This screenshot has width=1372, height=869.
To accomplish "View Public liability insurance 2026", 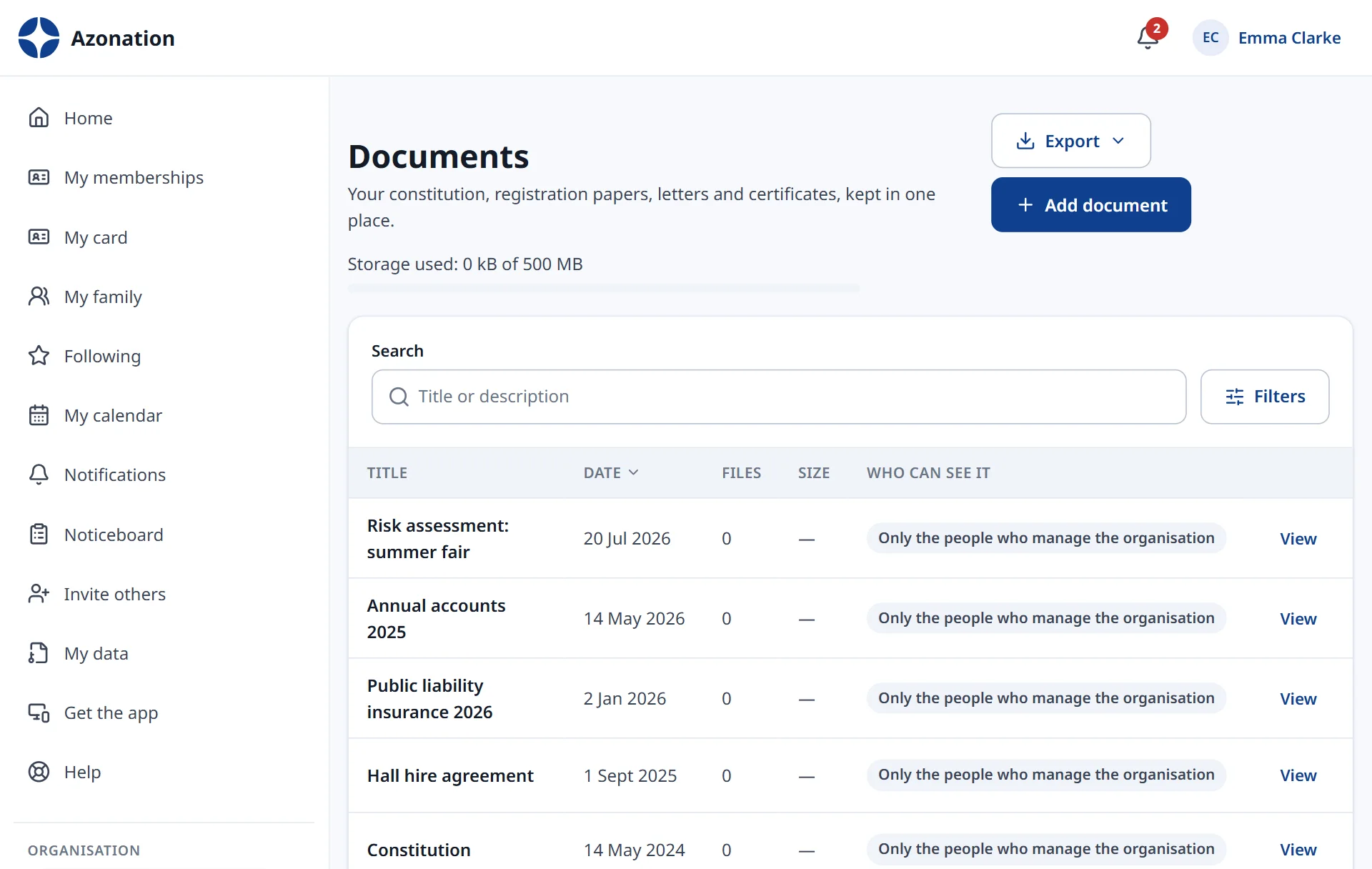I will coord(1298,699).
